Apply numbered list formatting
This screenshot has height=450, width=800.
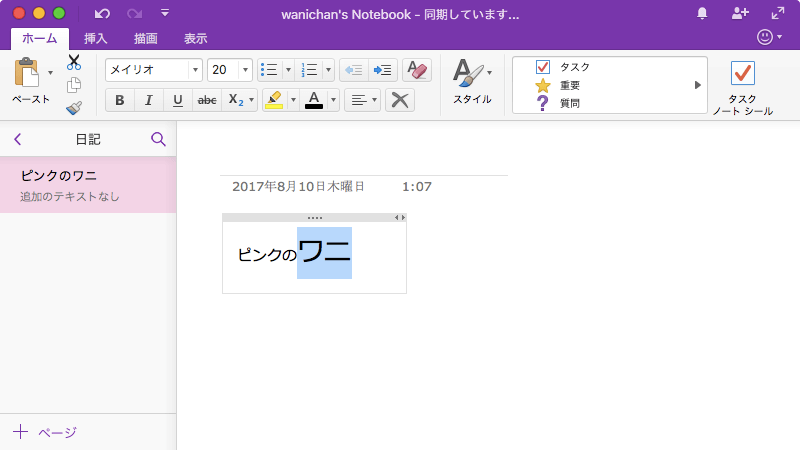click(309, 70)
